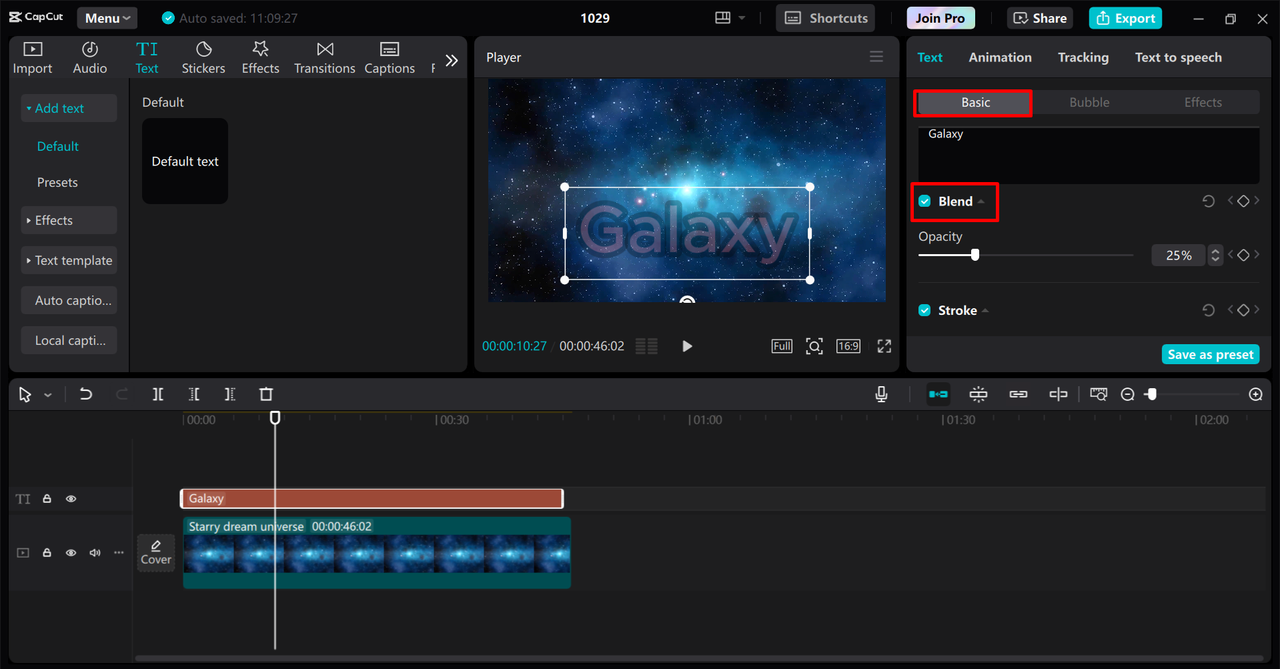Select the Basic sub-tab
1280x669 pixels.
pyautogui.click(x=975, y=102)
